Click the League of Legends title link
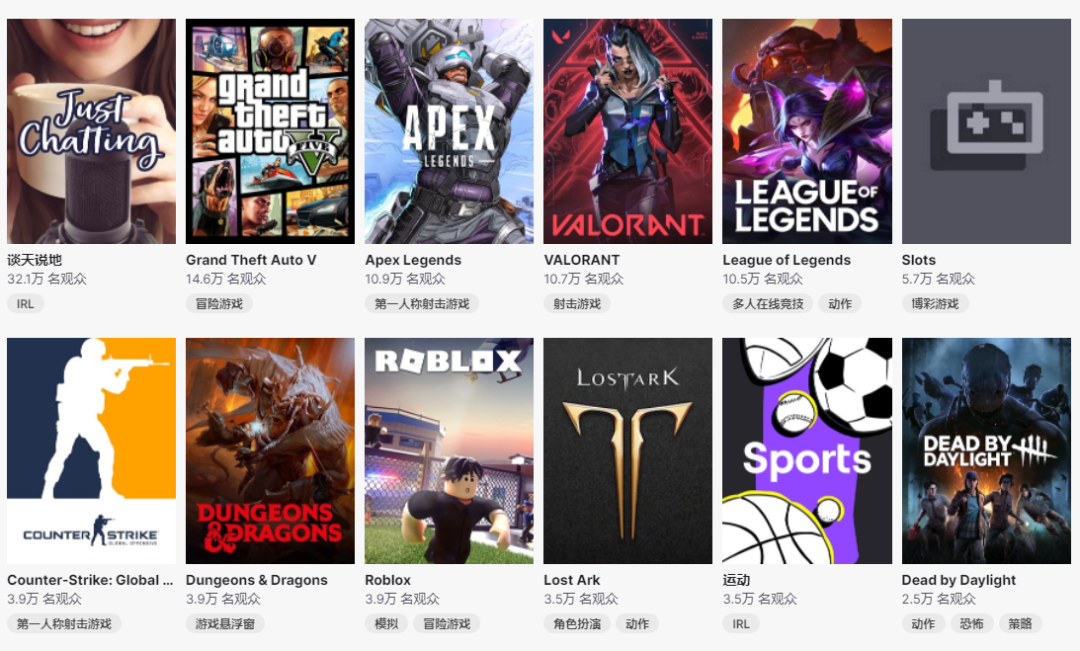Viewport: 1080px width, 651px height. pyautogui.click(x=787, y=260)
